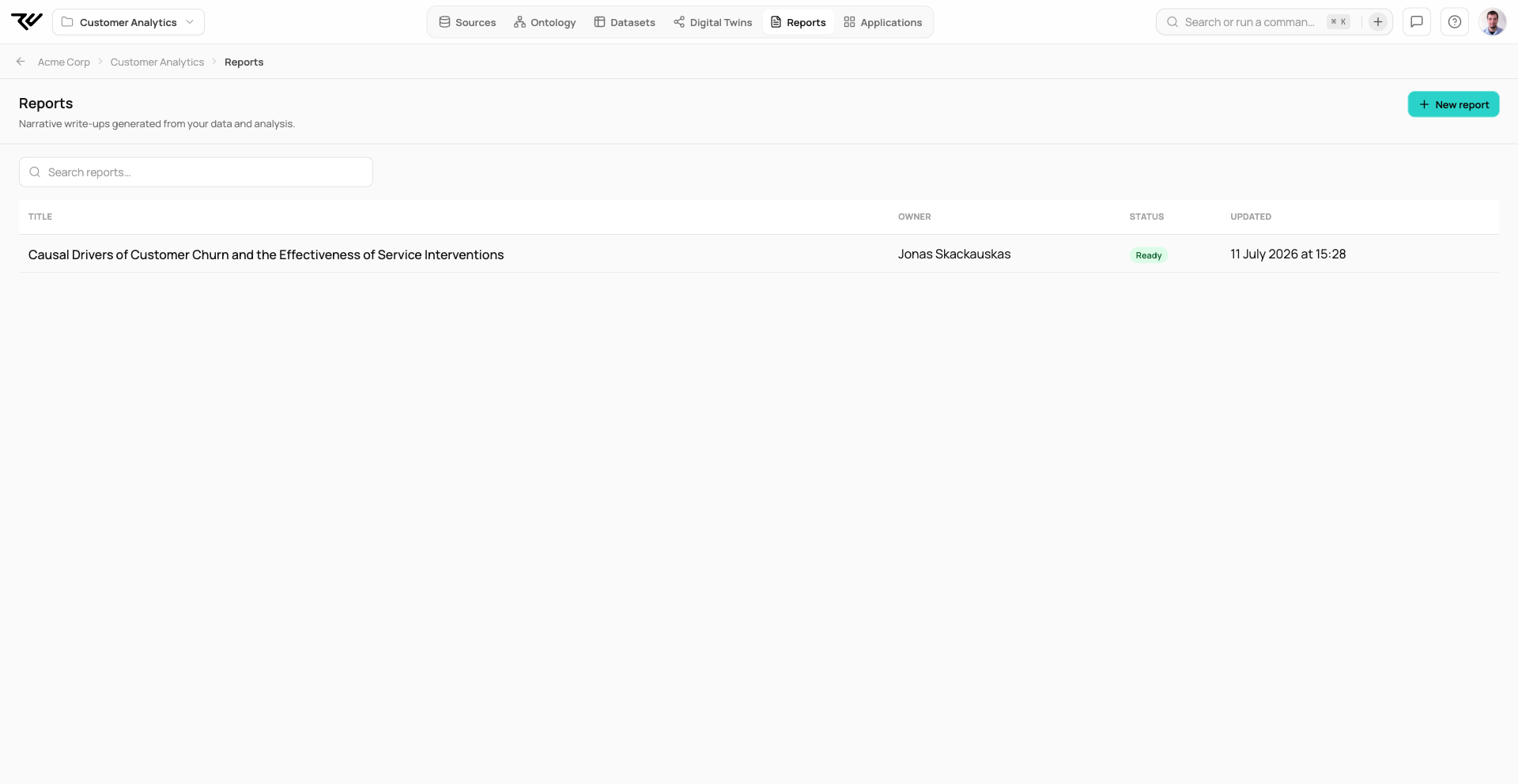Click the folder icon in project selector
This screenshot has height=784, width=1518.
tap(67, 22)
